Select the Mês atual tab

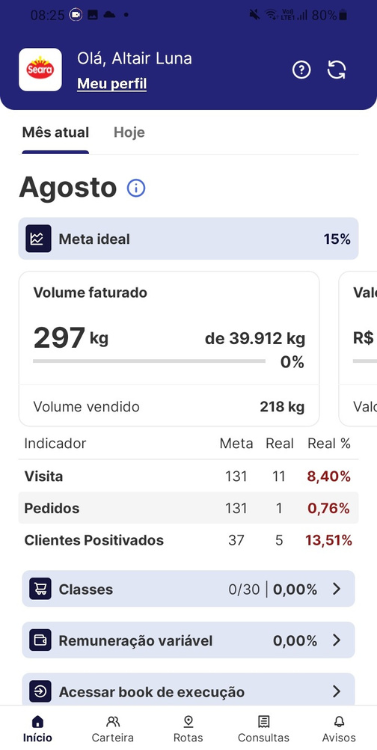(x=55, y=132)
